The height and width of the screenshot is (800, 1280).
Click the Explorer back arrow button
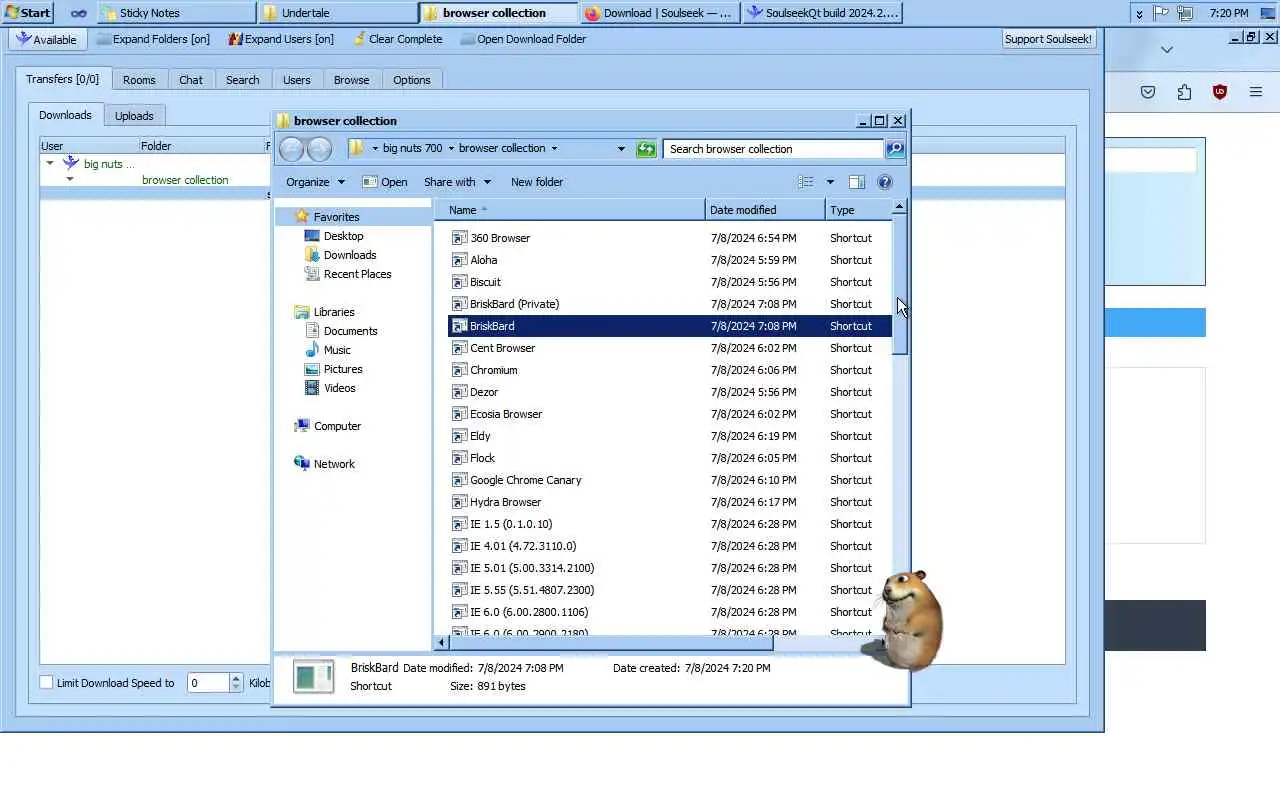pyautogui.click(x=291, y=149)
